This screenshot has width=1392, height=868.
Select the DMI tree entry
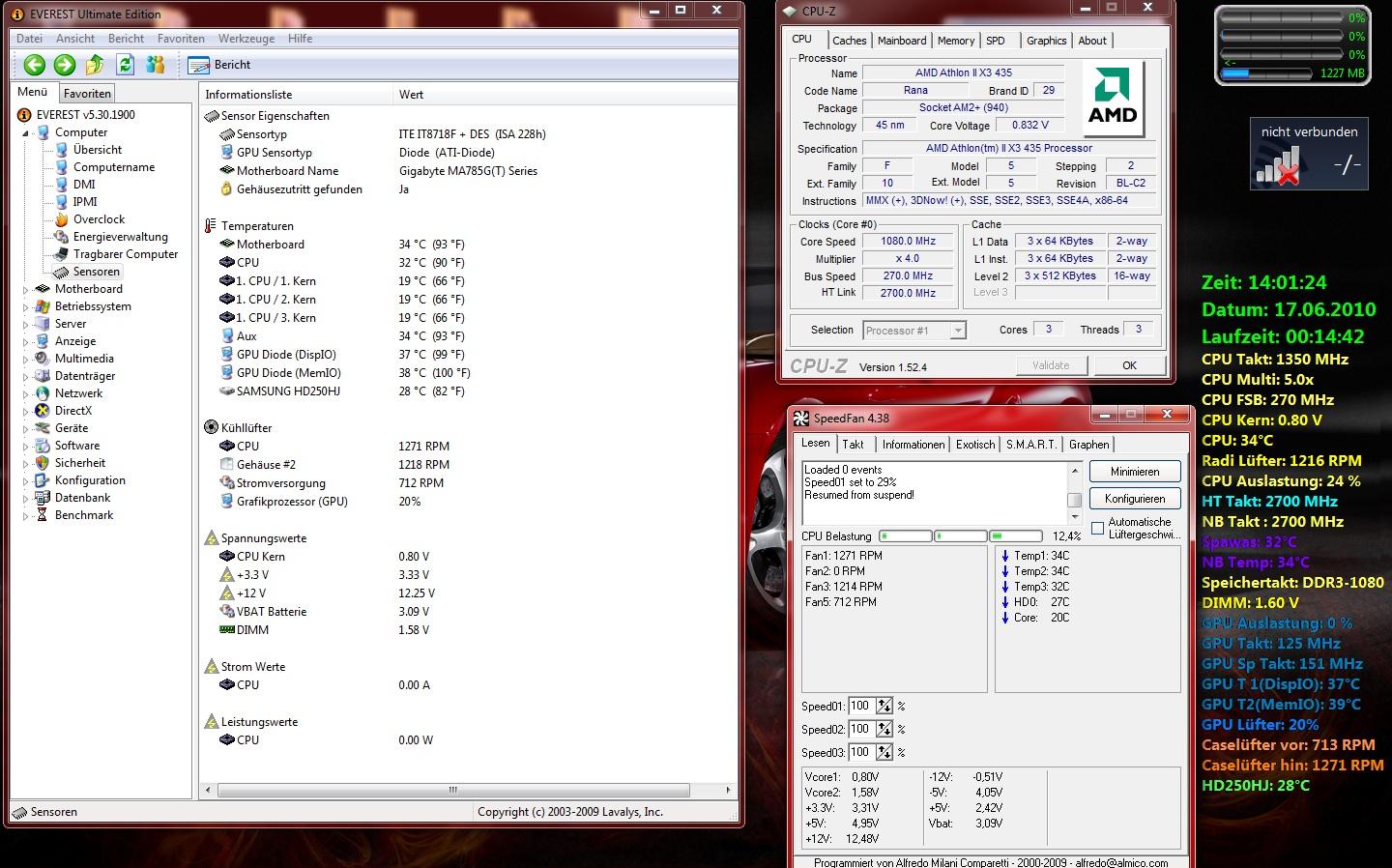[84, 185]
